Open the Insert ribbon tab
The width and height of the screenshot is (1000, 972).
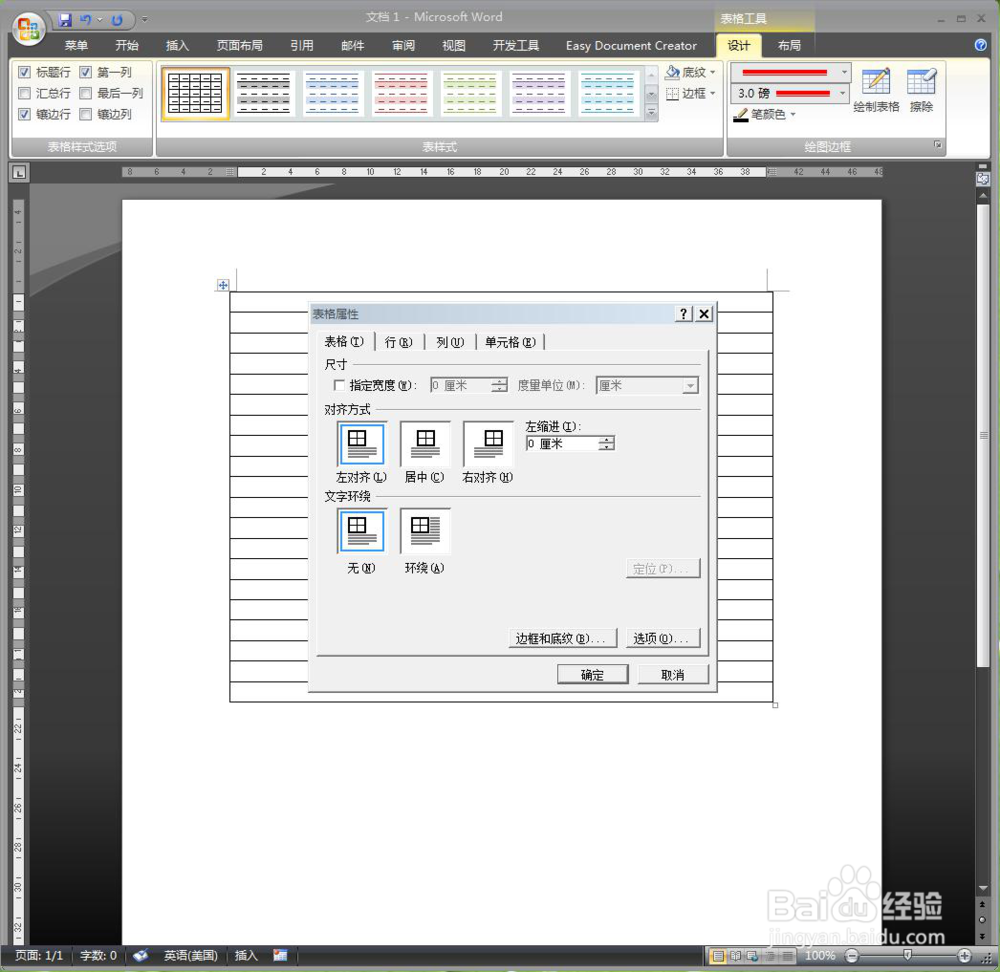[177, 45]
